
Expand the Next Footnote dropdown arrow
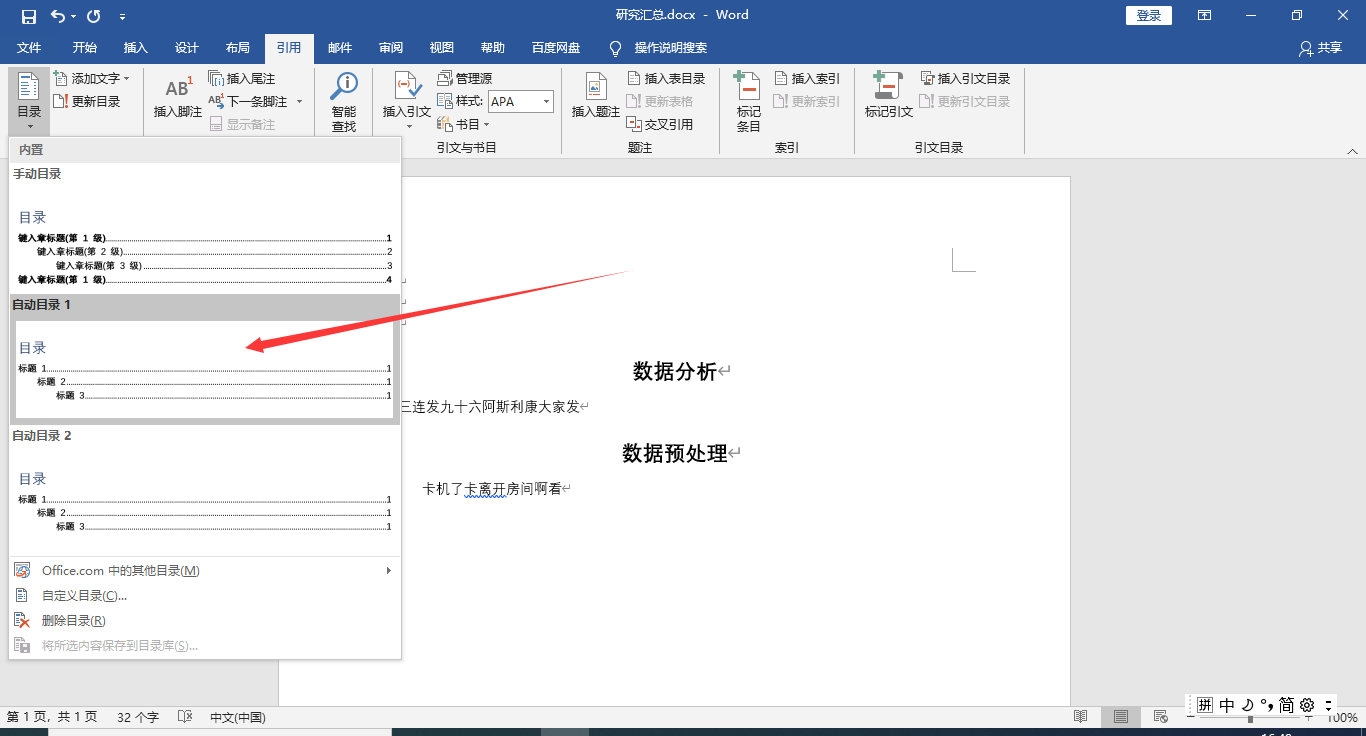point(299,100)
